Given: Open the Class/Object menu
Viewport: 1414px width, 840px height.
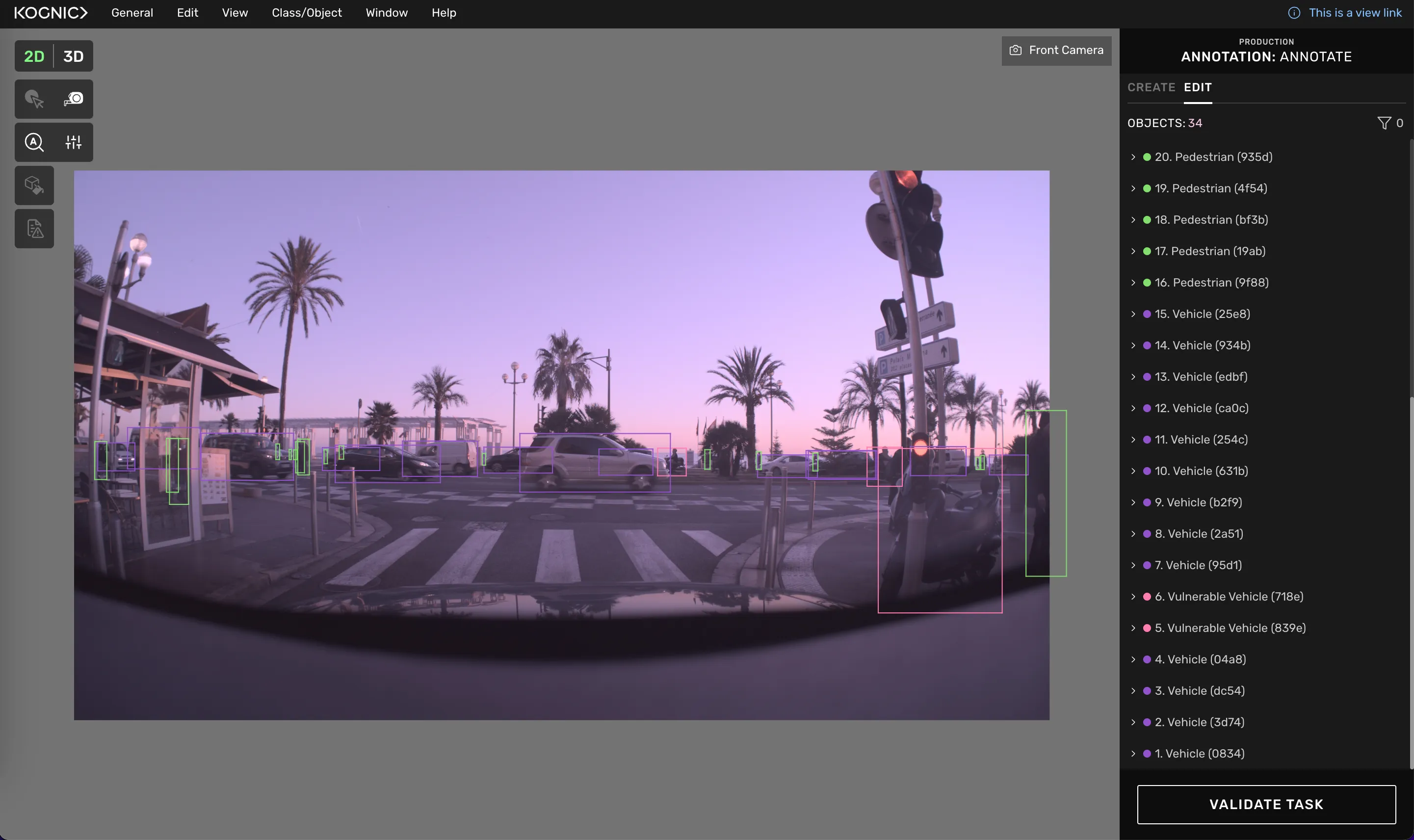Looking at the screenshot, I should click(307, 12).
